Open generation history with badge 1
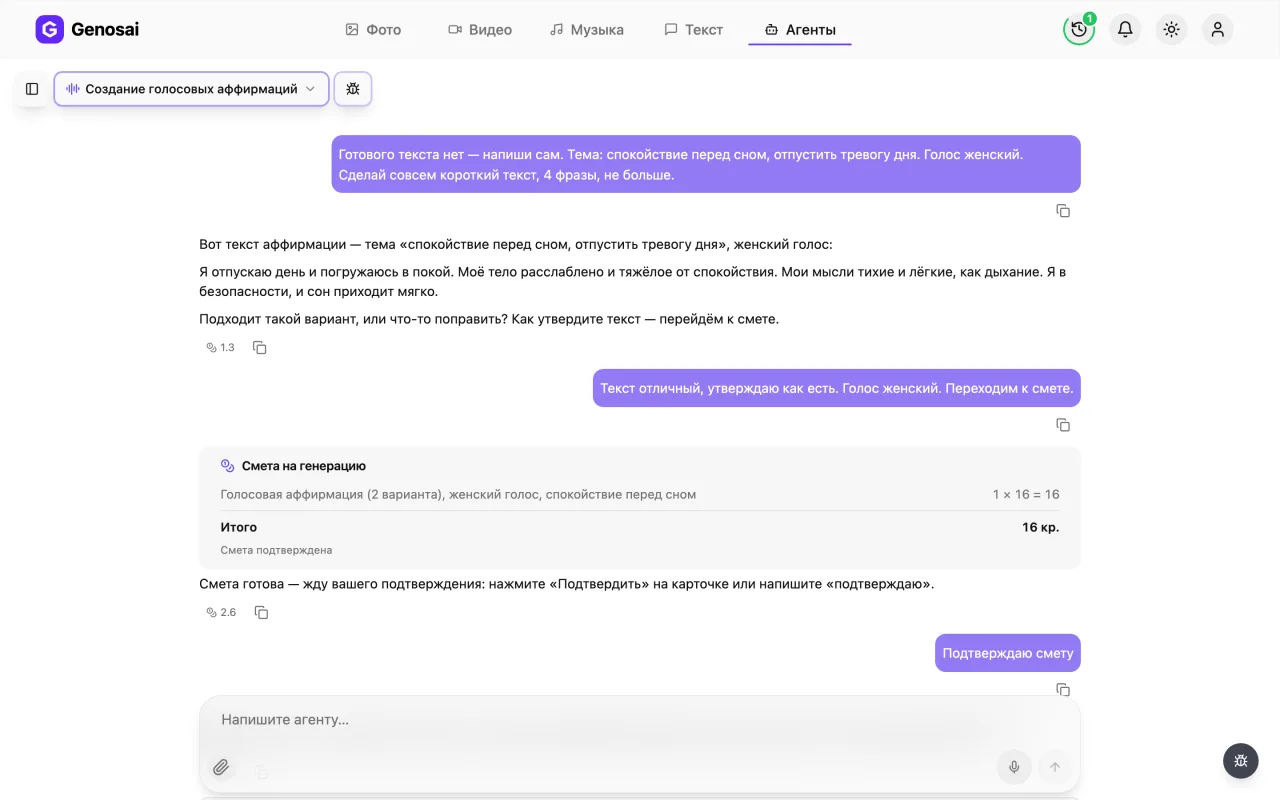Screen dimensions: 1280x800 coord(1079,29)
